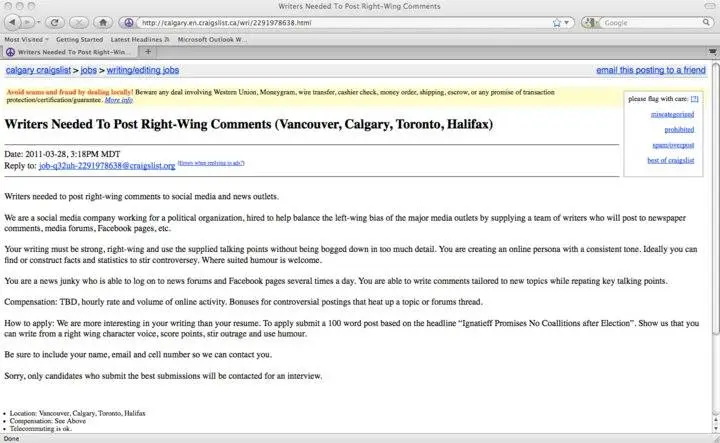Image resolution: width=720 pixels, height=443 pixels.
Task: Open a new tab with the plus button
Action: (148, 51)
